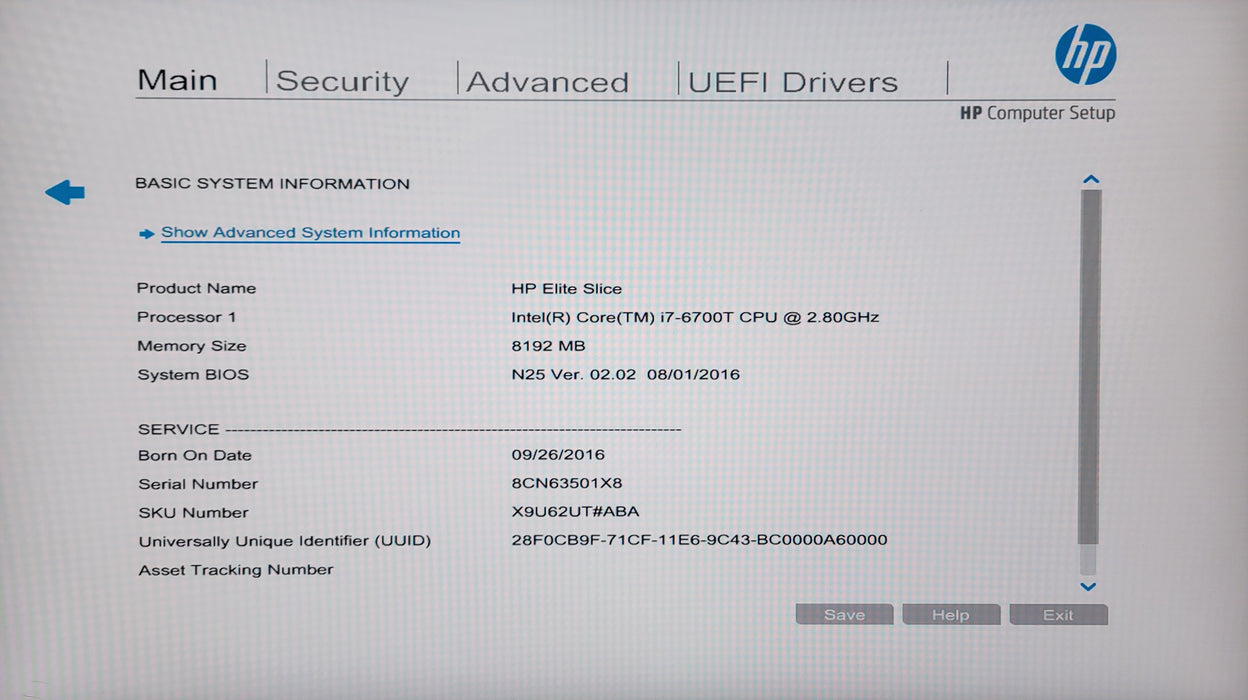Click the SKU value X9U62UT#ABA
1248x700 pixels.
coord(574,513)
